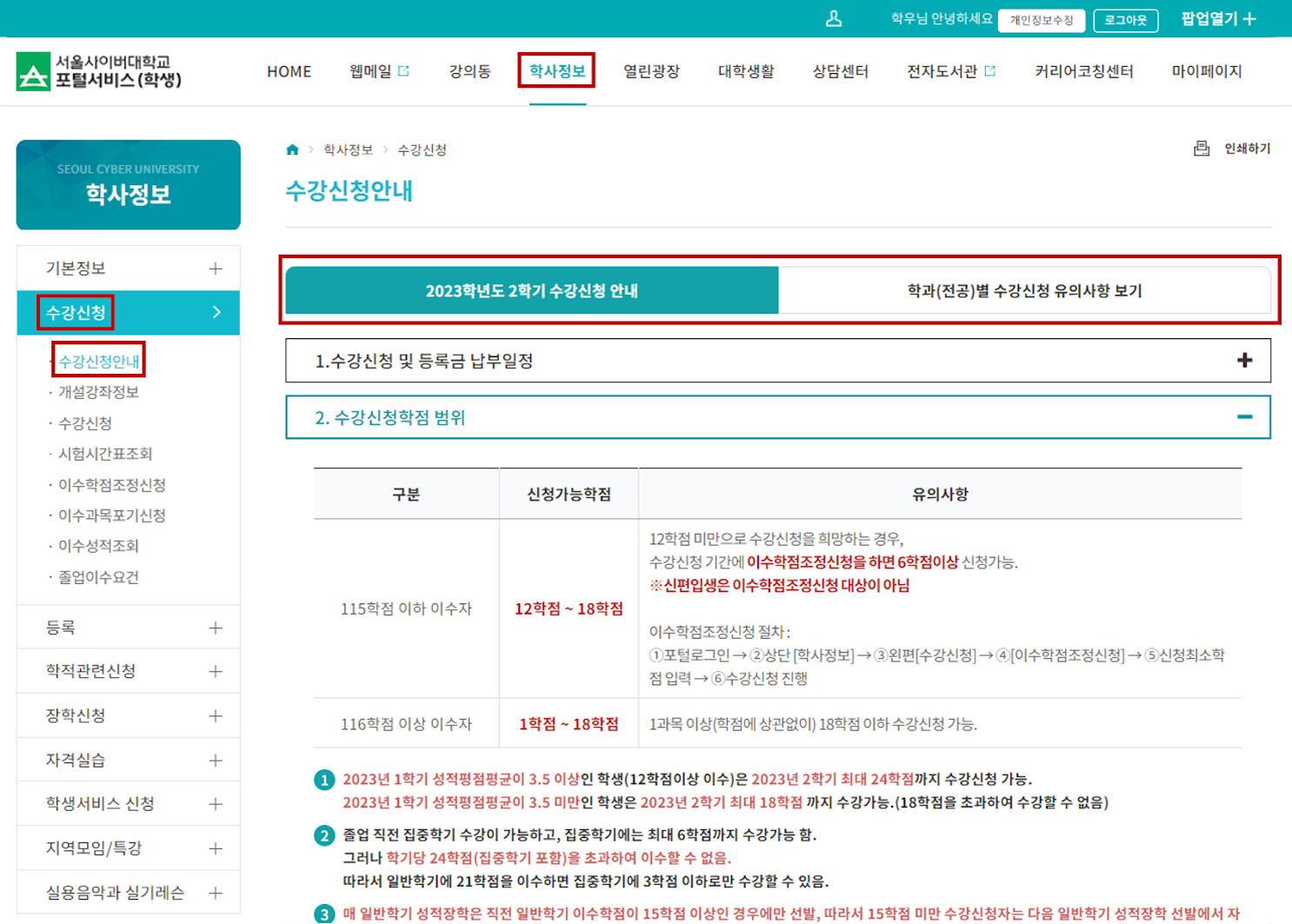The image size is (1292, 924).
Task: Navigate to the 열린광장 menu item
Action: pos(652,71)
